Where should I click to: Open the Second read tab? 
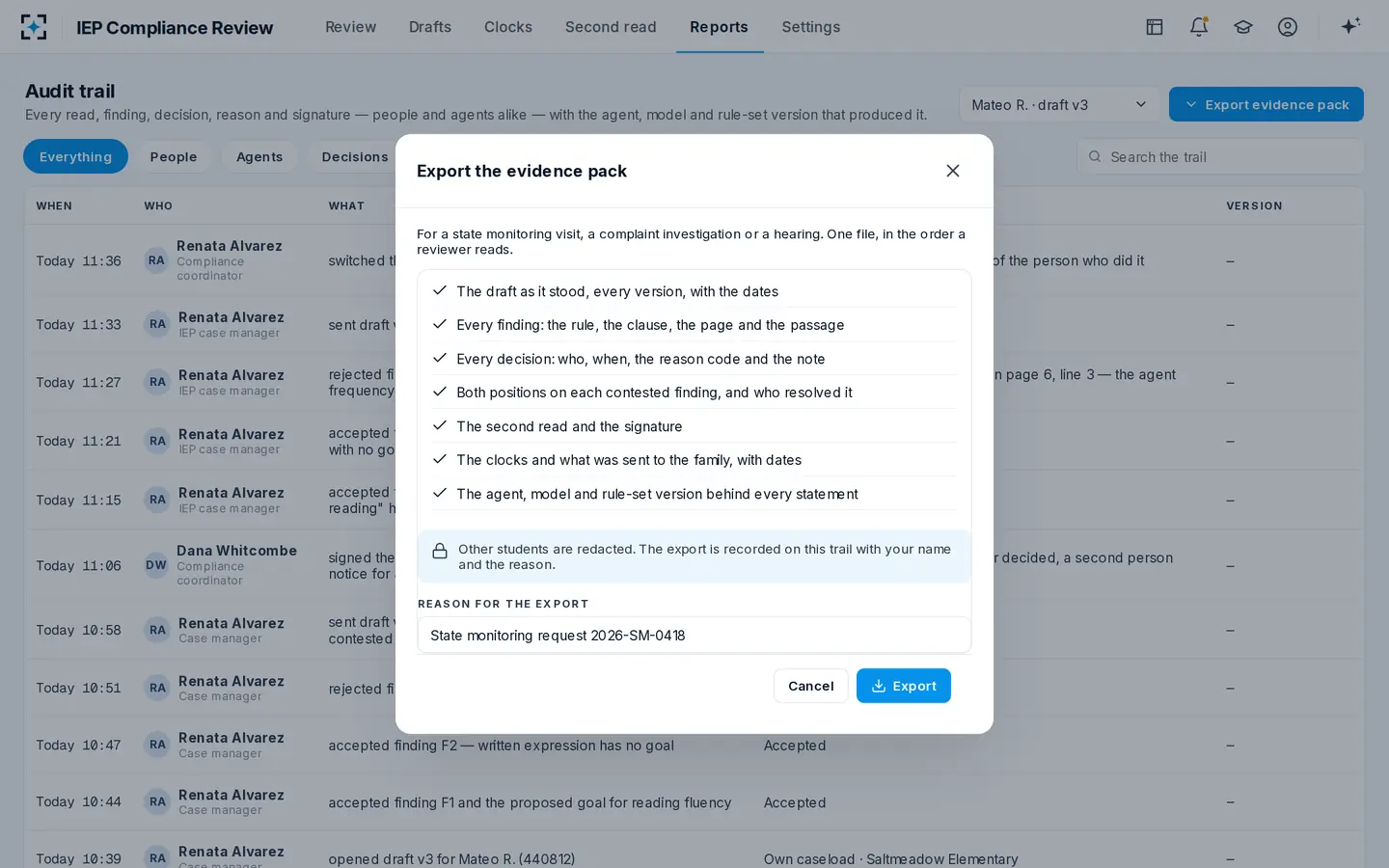pyautogui.click(x=611, y=27)
